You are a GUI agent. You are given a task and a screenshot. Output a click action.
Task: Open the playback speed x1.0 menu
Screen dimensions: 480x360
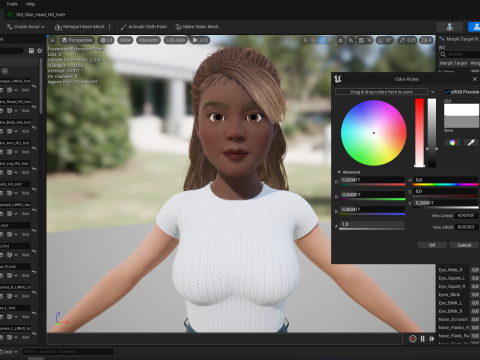coord(200,40)
